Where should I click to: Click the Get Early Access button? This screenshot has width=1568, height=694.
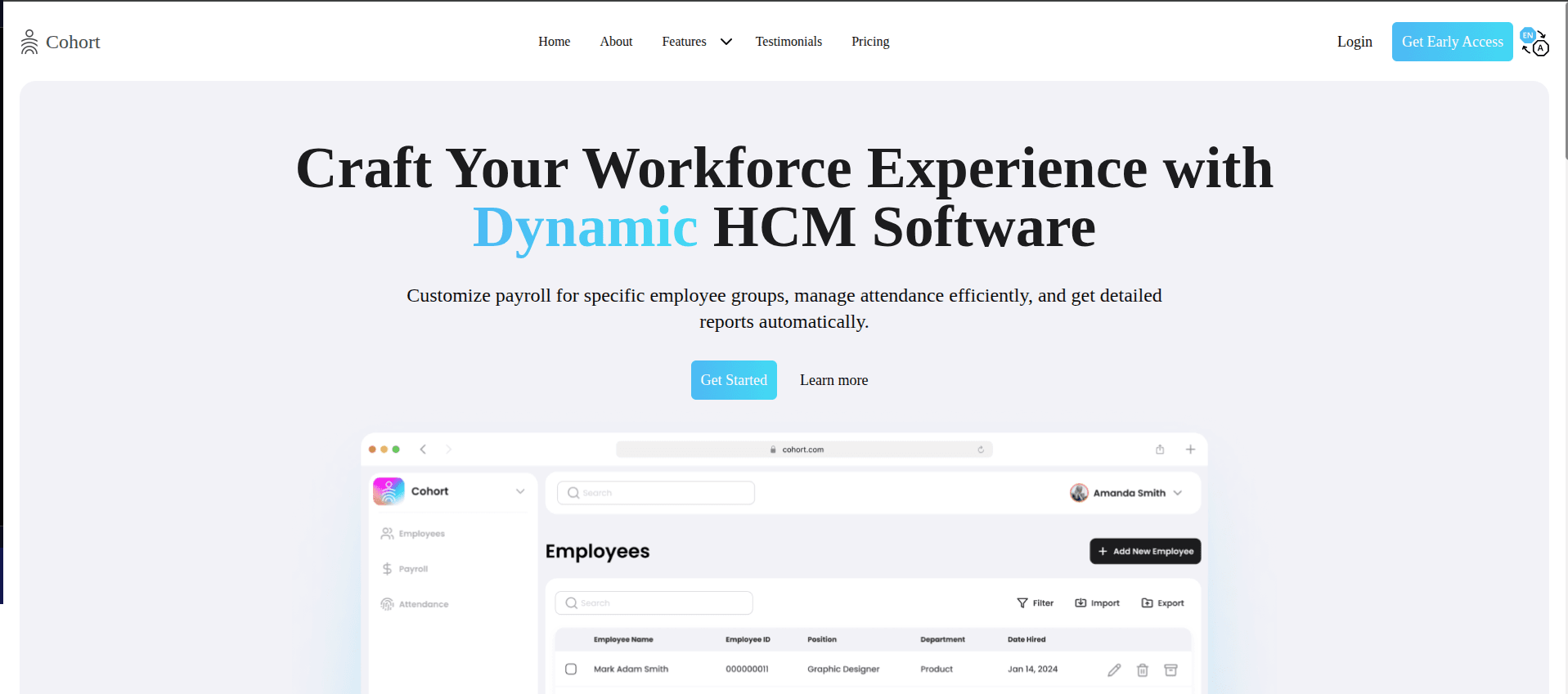pos(1452,42)
